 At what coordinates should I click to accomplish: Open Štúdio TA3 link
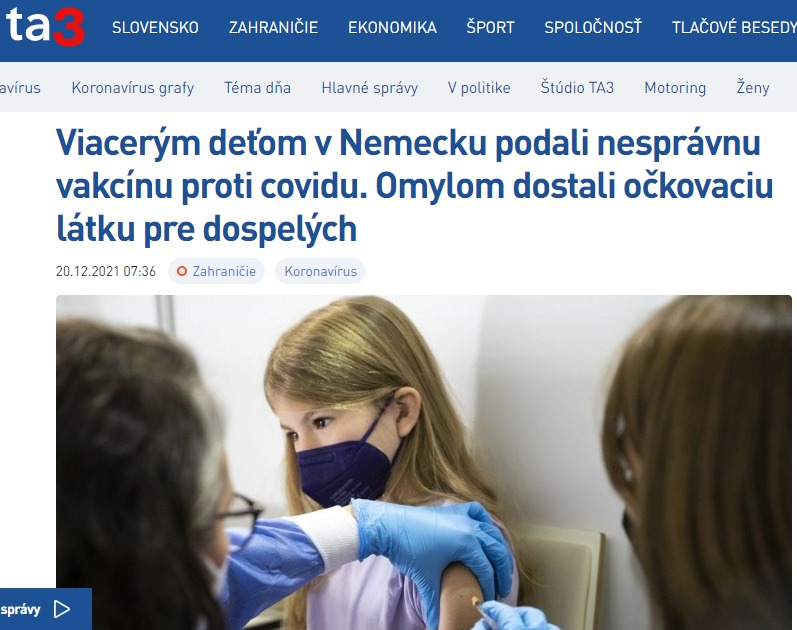(x=577, y=87)
